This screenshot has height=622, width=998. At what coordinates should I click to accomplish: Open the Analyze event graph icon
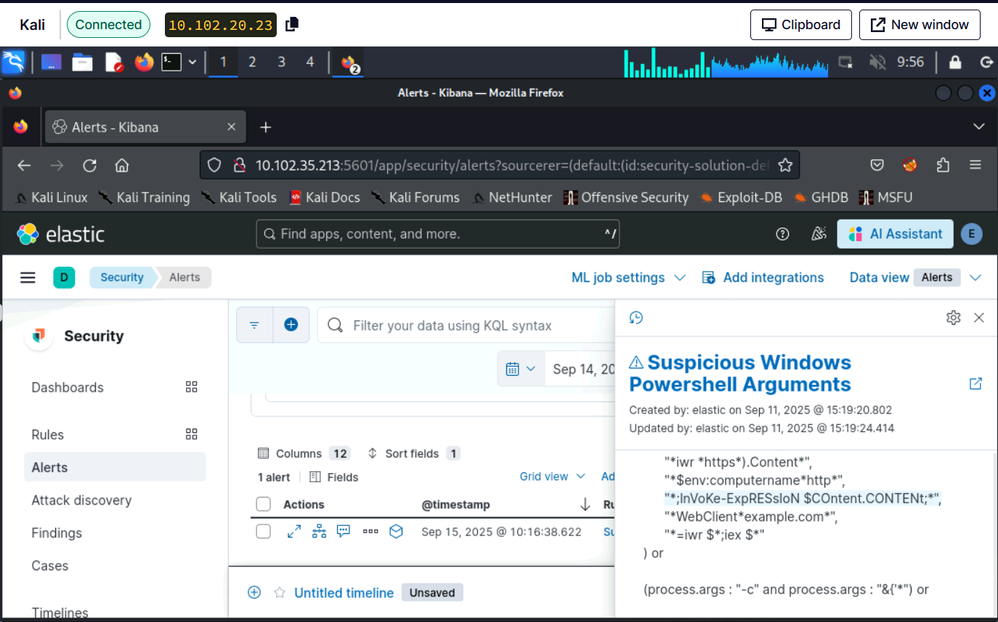coord(319,532)
